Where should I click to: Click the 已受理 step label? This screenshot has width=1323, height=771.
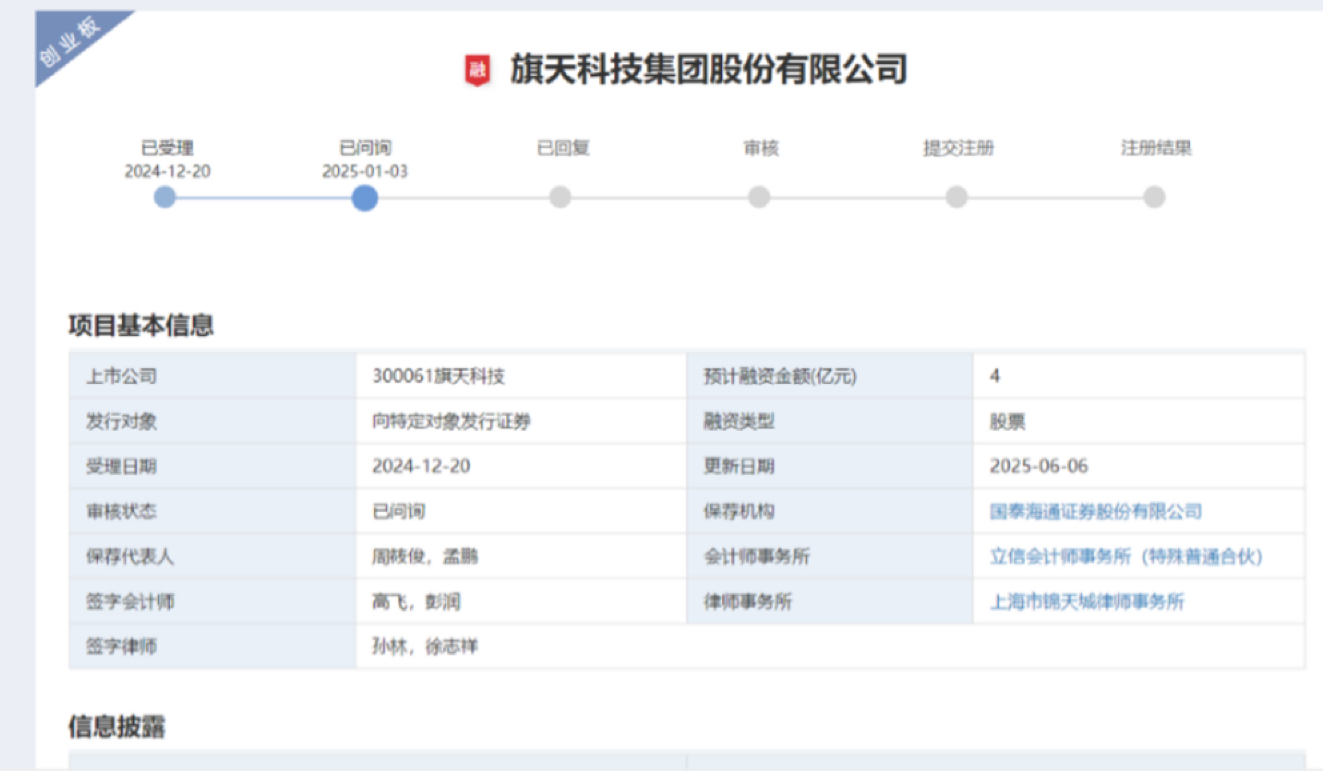tap(167, 149)
